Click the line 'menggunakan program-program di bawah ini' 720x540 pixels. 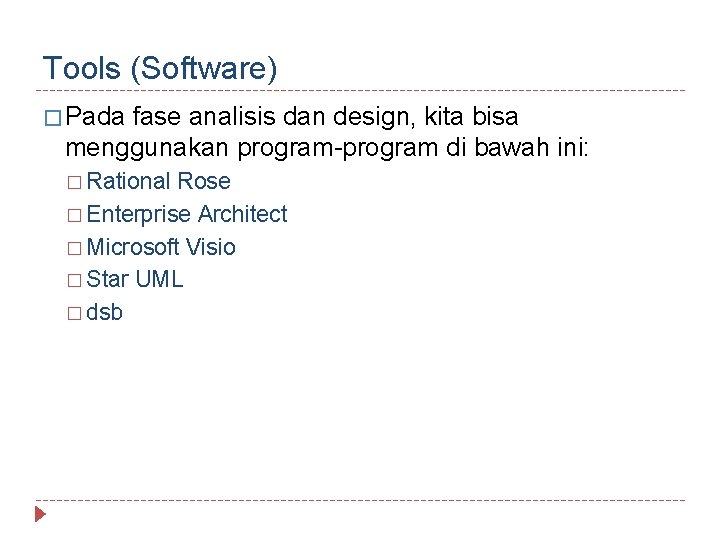click(x=327, y=148)
